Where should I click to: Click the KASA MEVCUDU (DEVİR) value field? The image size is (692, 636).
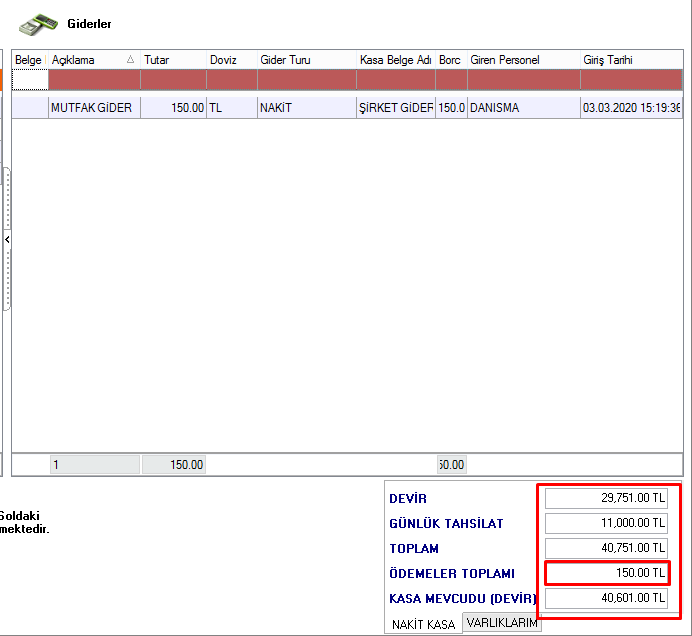click(x=606, y=598)
